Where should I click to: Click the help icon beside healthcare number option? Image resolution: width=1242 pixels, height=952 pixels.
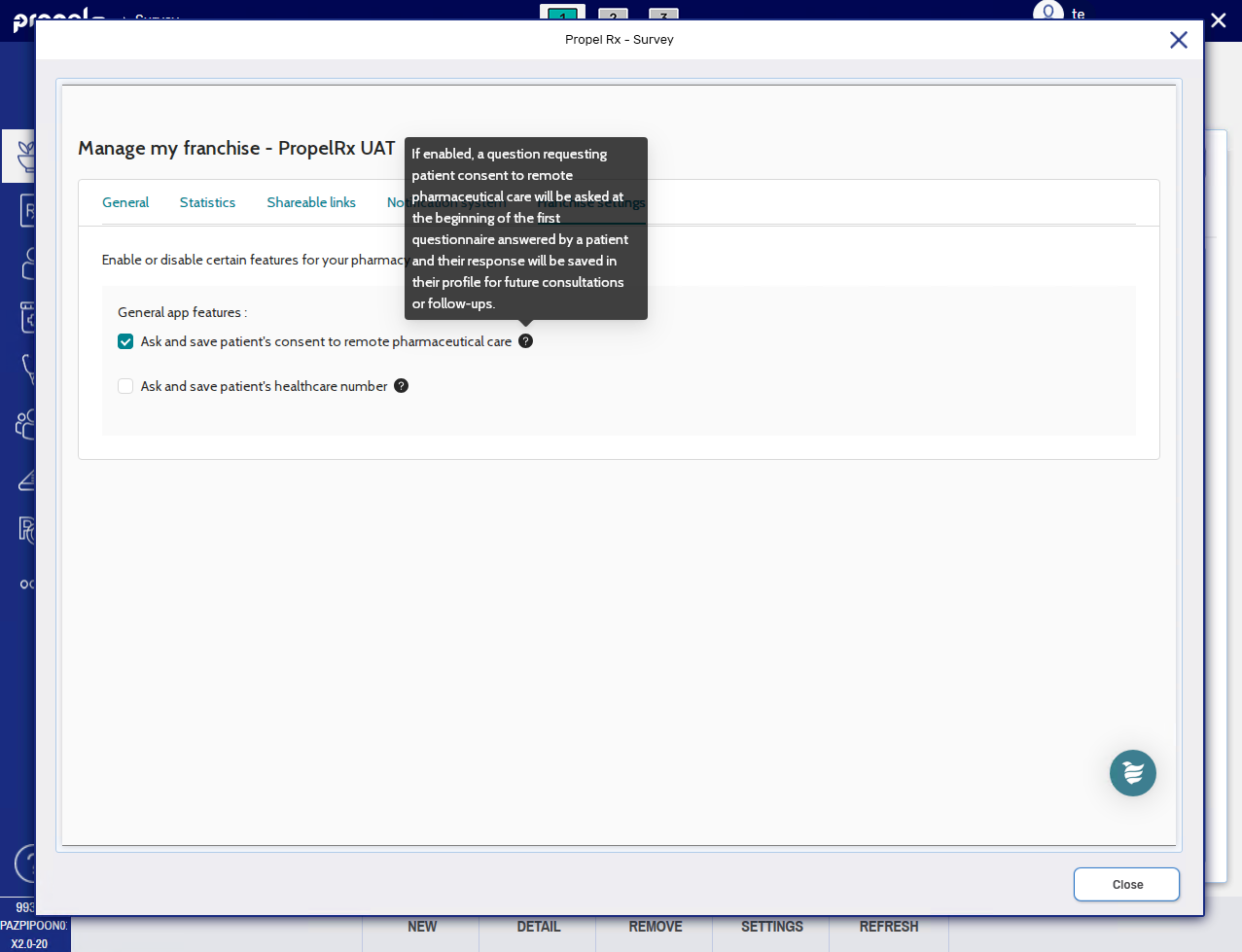tap(401, 386)
